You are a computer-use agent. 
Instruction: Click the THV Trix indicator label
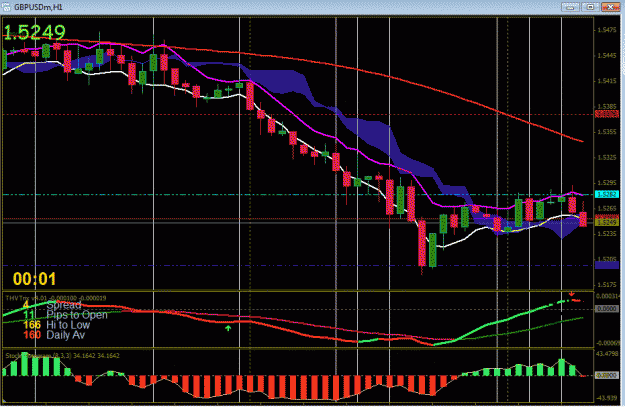coord(56,298)
